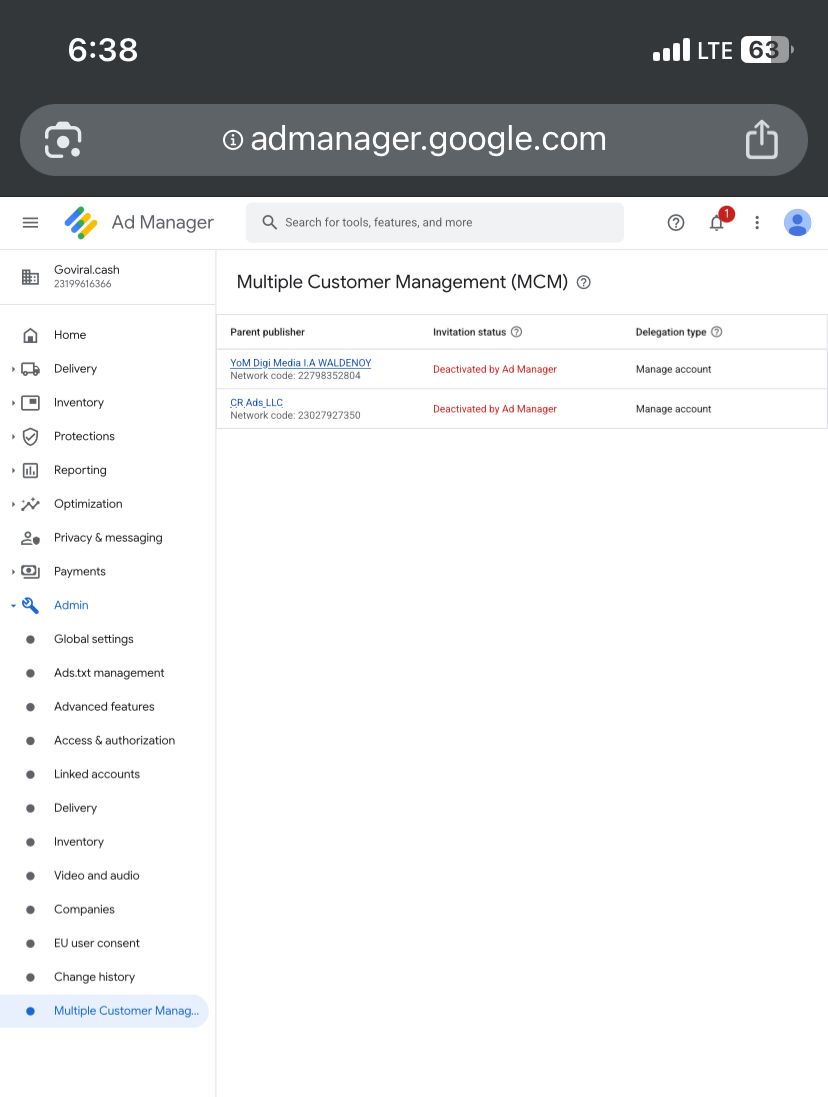The image size is (828, 1097).
Task: Open the notifications bell
Action: [x=717, y=222]
